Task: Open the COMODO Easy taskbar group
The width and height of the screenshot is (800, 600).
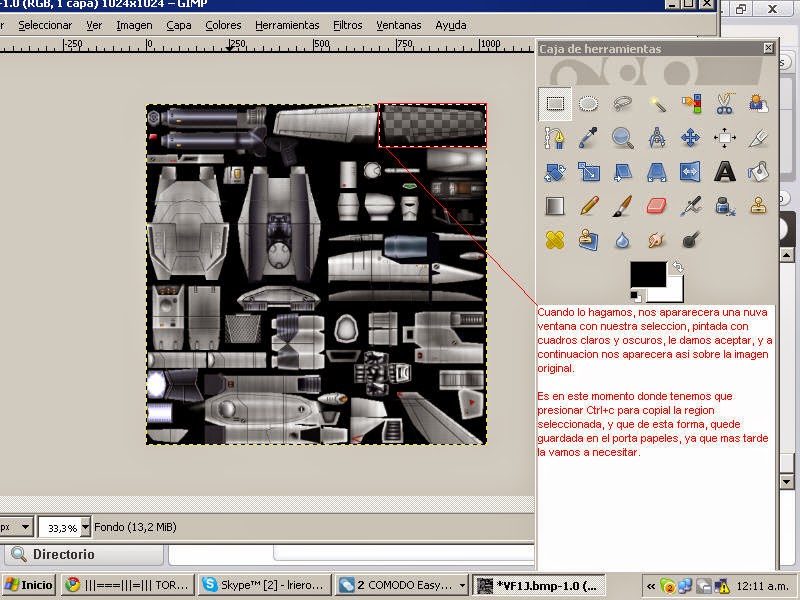Action: [401, 585]
